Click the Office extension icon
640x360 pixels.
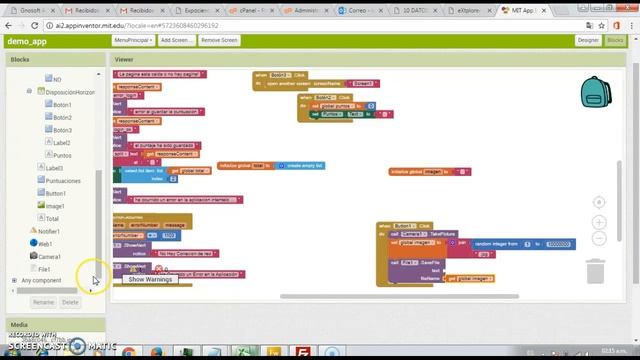pyautogui.click(x=616, y=26)
